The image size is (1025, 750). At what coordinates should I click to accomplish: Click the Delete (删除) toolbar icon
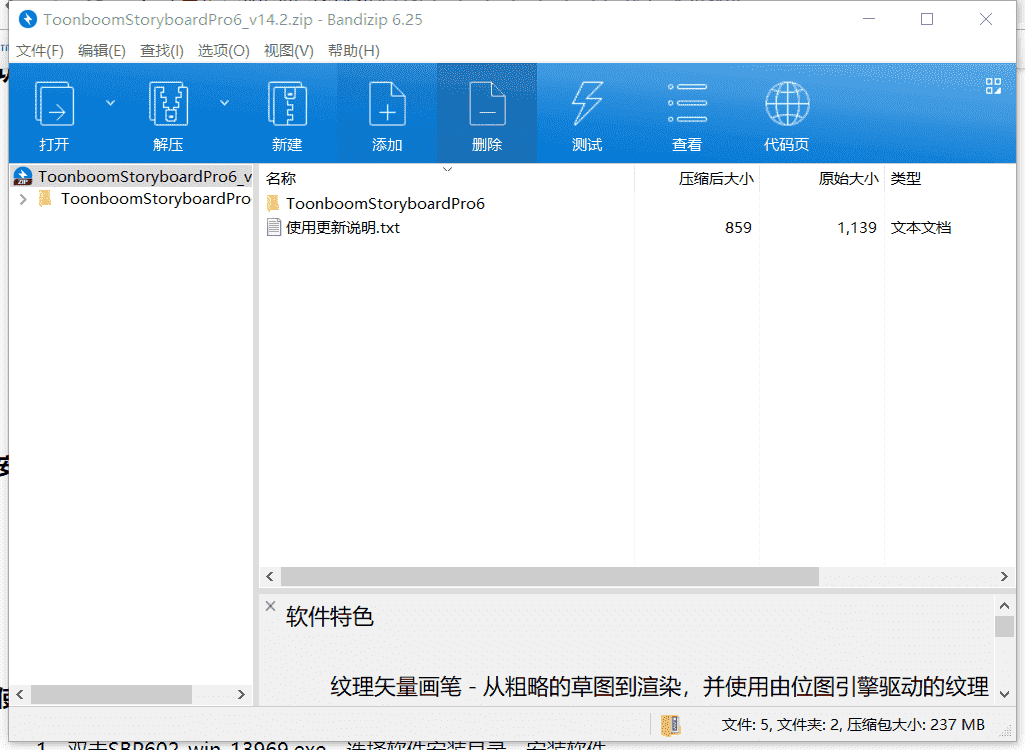click(x=487, y=104)
